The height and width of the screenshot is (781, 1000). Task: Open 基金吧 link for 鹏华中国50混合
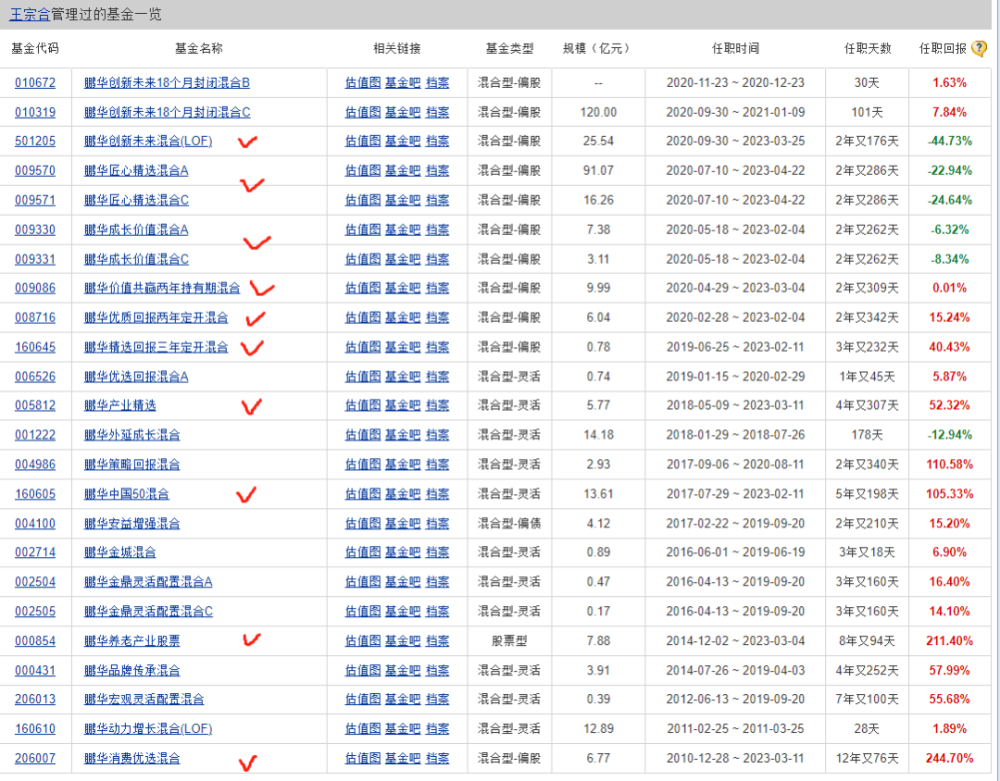point(403,494)
